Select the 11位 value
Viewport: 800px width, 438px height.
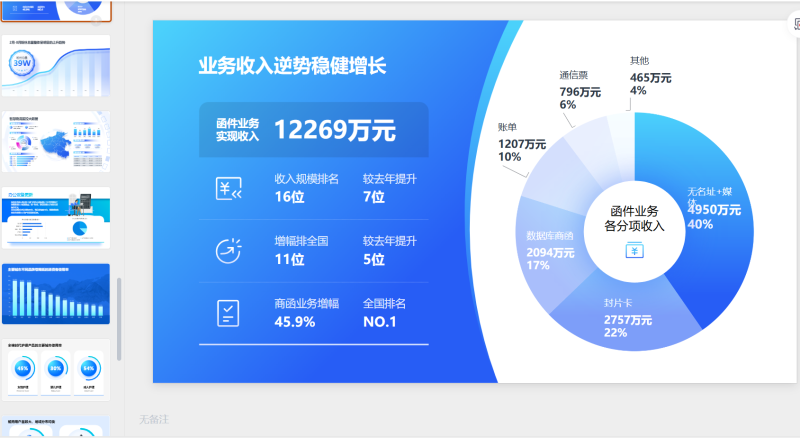click(289, 259)
